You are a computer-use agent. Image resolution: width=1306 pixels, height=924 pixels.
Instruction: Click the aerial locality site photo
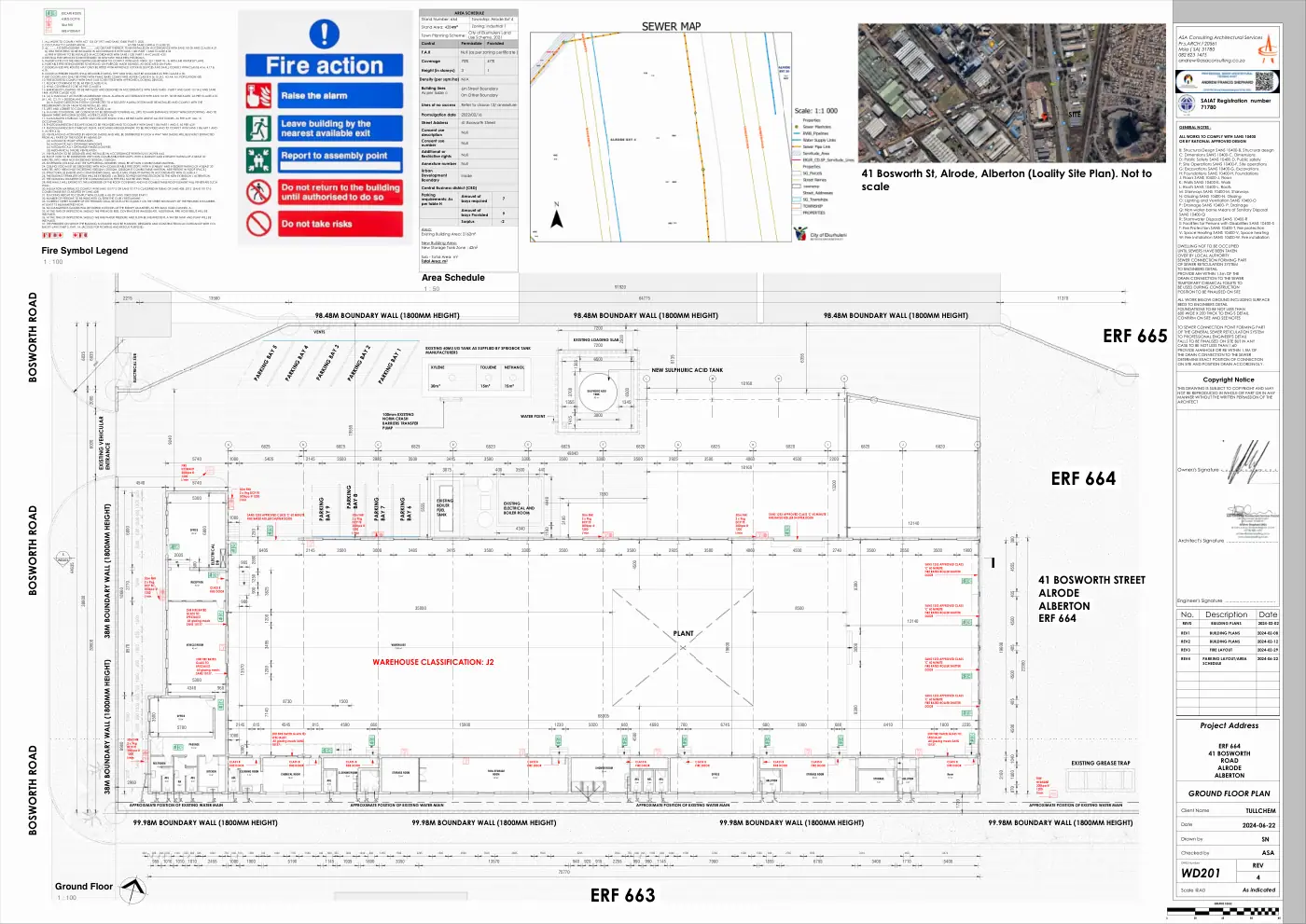[x=1010, y=93]
